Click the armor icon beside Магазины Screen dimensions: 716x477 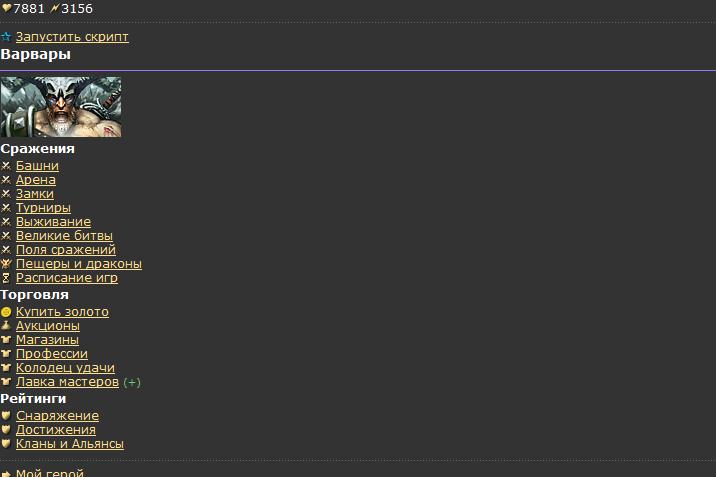tap(6, 340)
